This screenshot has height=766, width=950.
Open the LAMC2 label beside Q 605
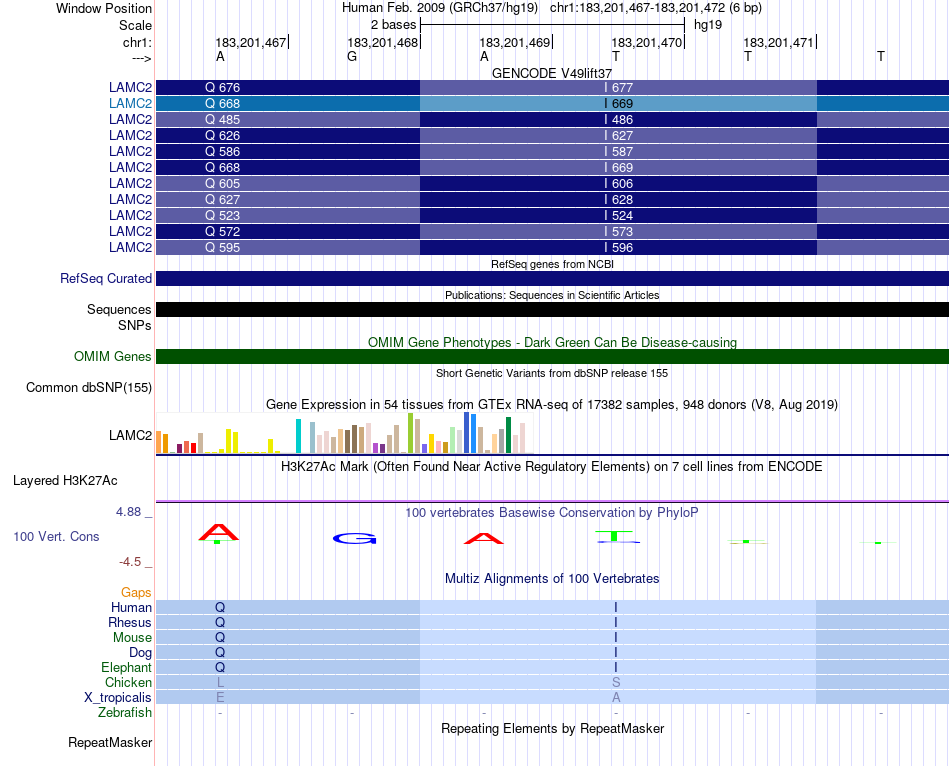(x=130, y=183)
